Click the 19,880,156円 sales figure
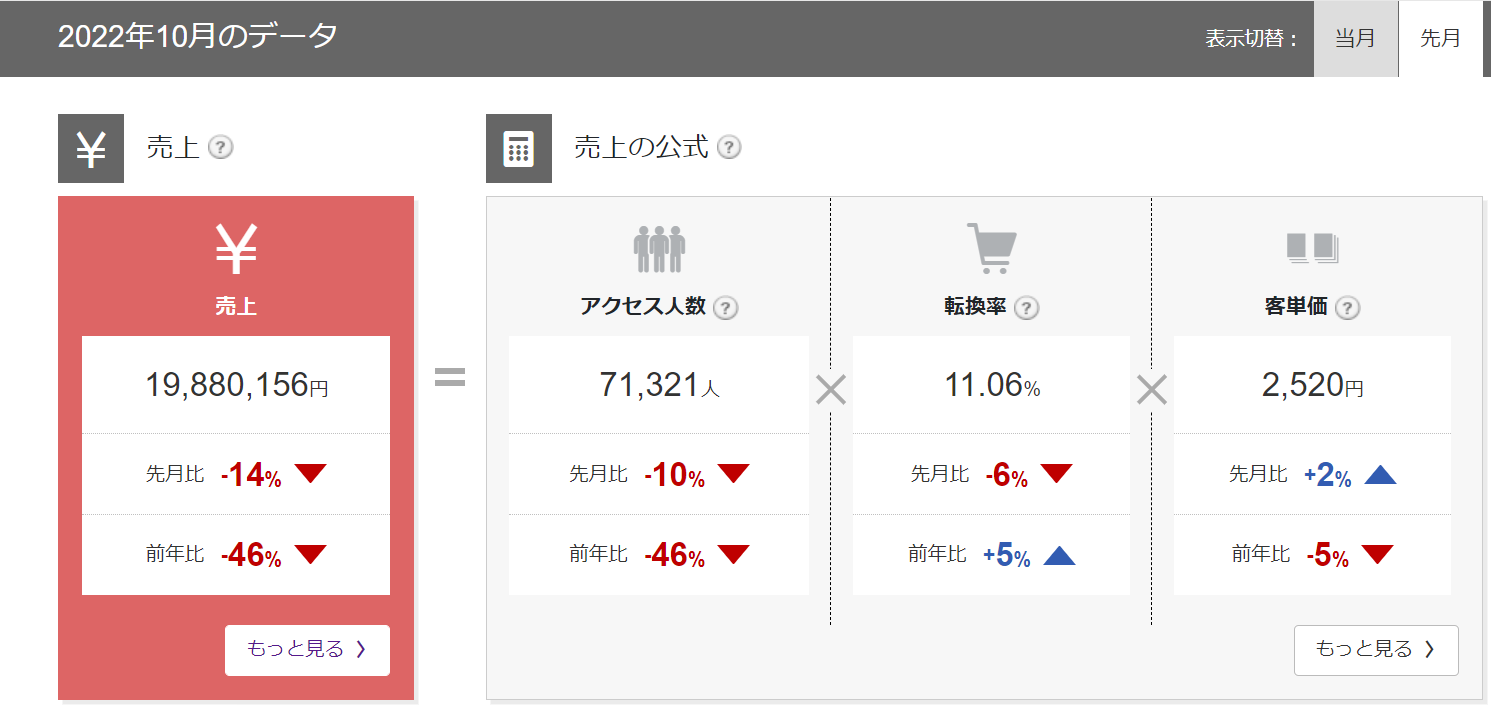Screen dimensions: 1491x715 coord(236,385)
